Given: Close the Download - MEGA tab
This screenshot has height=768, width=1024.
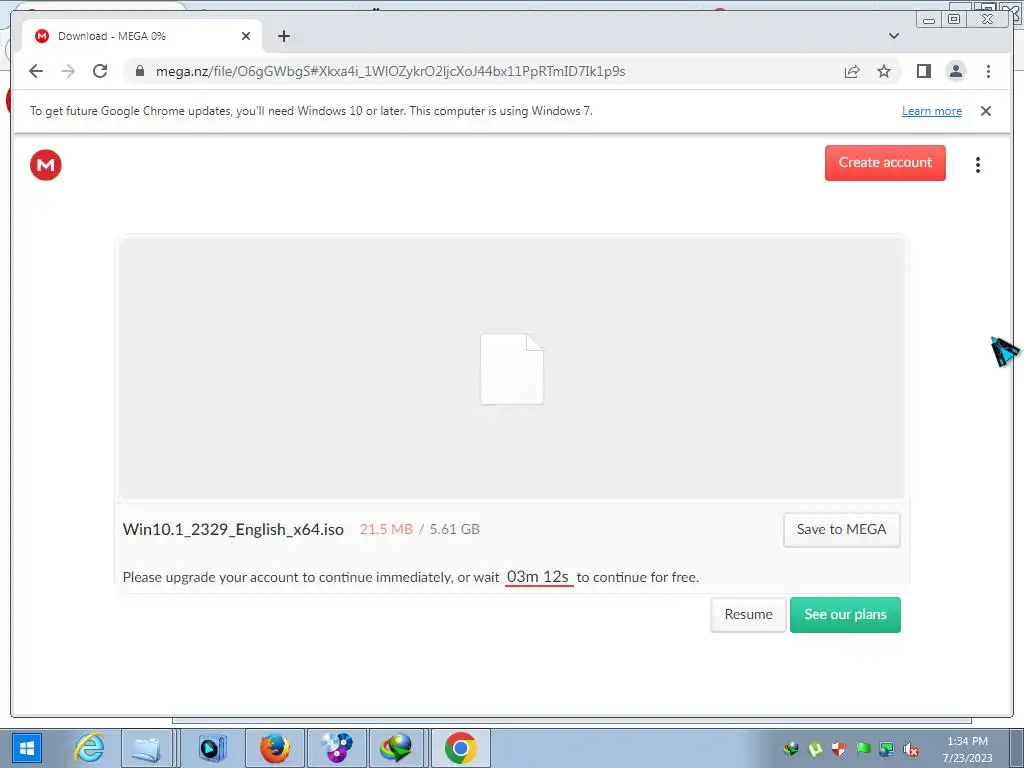Looking at the screenshot, I should (x=246, y=36).
